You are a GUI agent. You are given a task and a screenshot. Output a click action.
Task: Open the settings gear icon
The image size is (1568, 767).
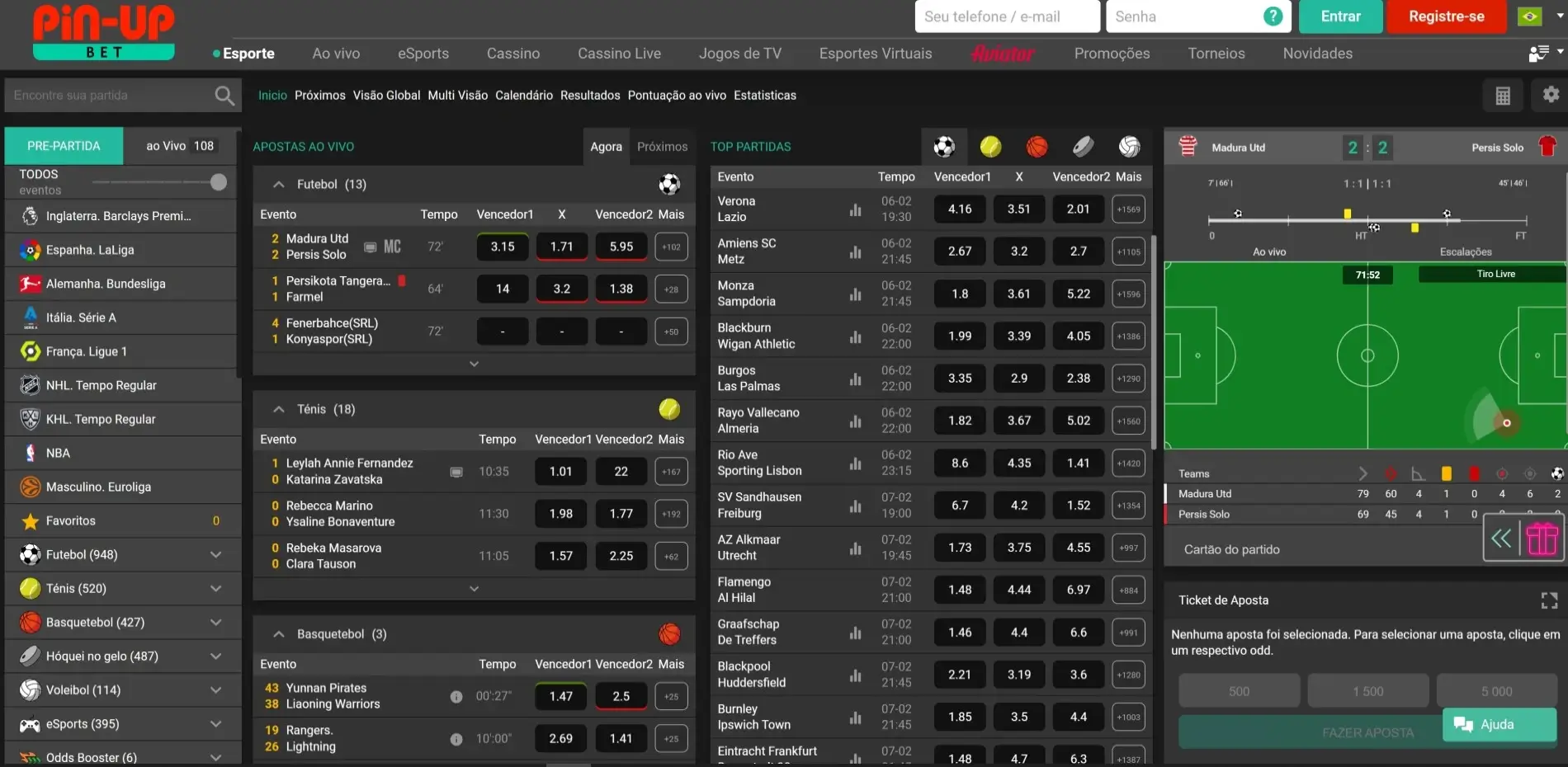pyautogui.click(x=1551, y=95)
